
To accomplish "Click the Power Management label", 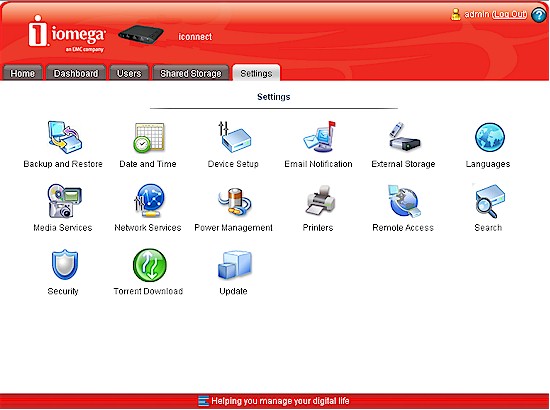I will click(x=234, y=228).
